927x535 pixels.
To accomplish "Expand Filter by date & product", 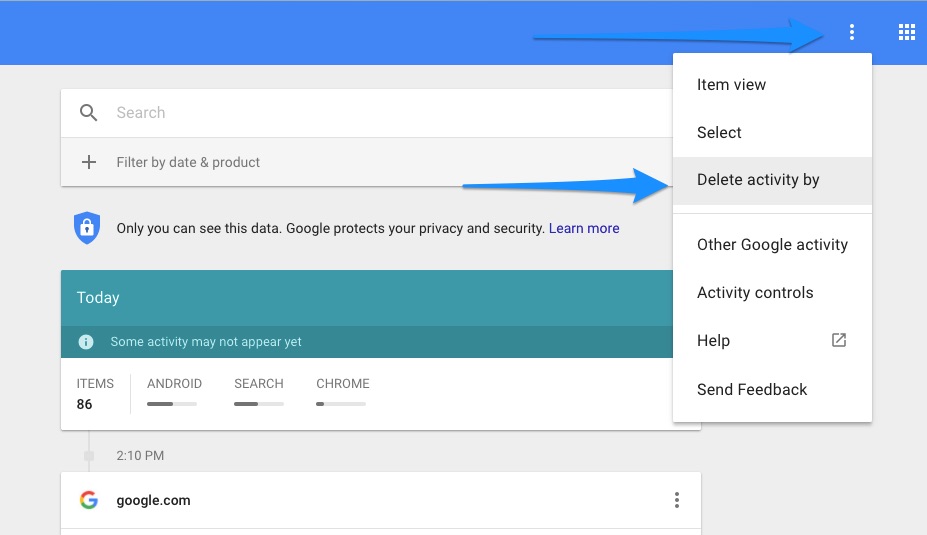I will (x=188, y=162).
